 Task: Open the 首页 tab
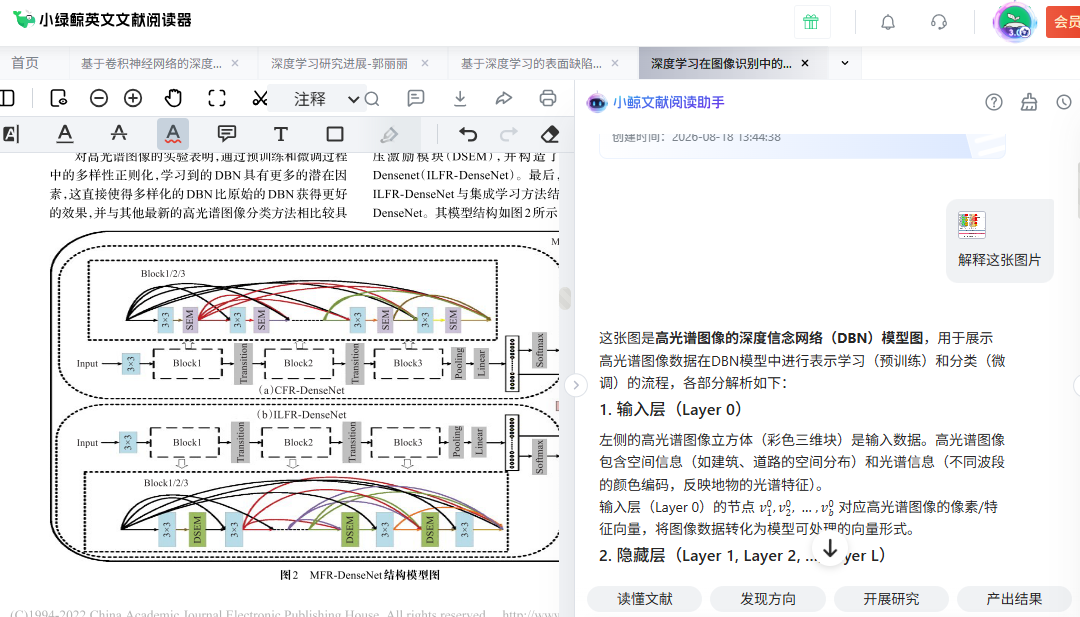25,63
